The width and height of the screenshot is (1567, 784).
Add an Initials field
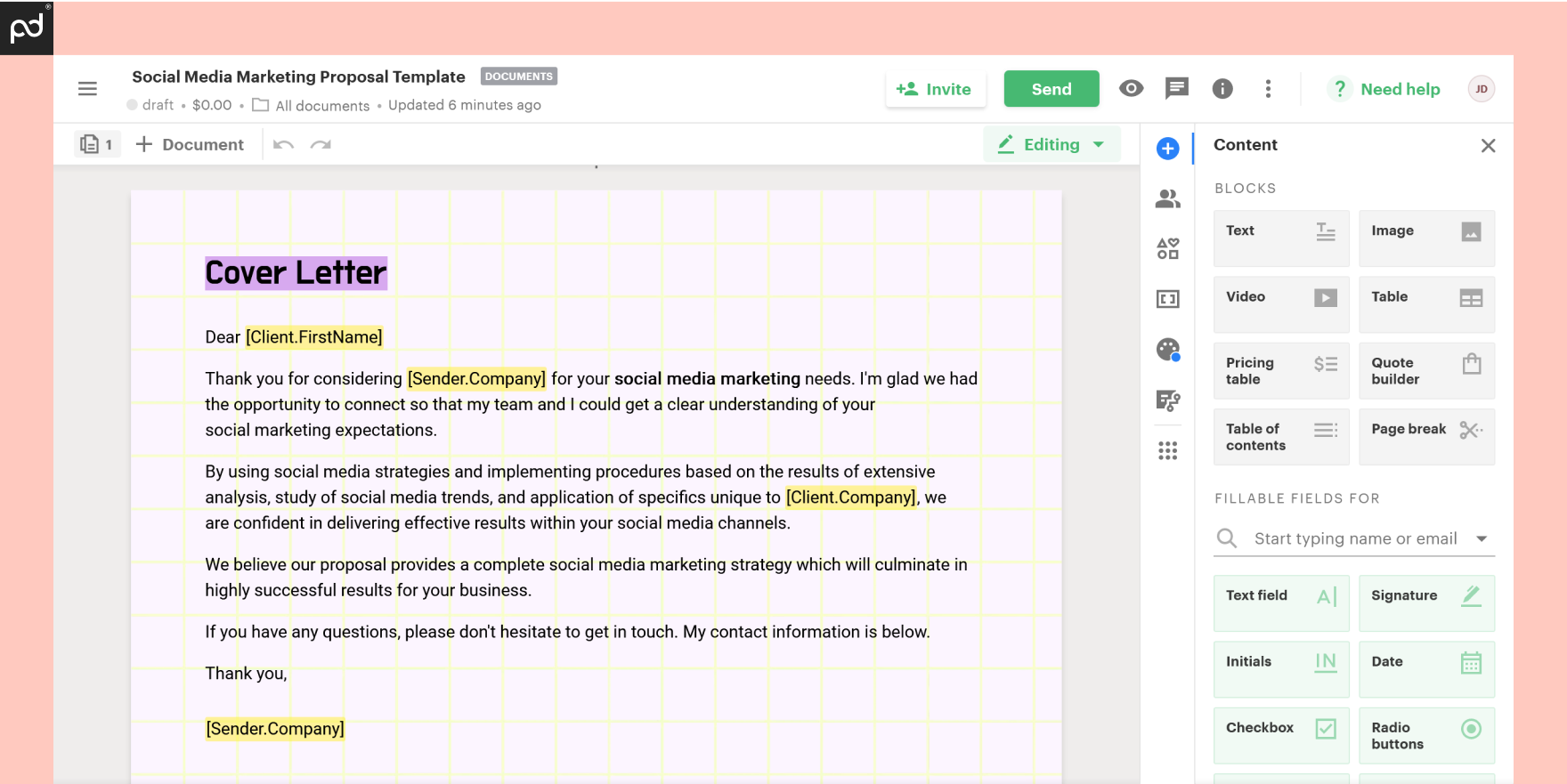click(1281, 669)
